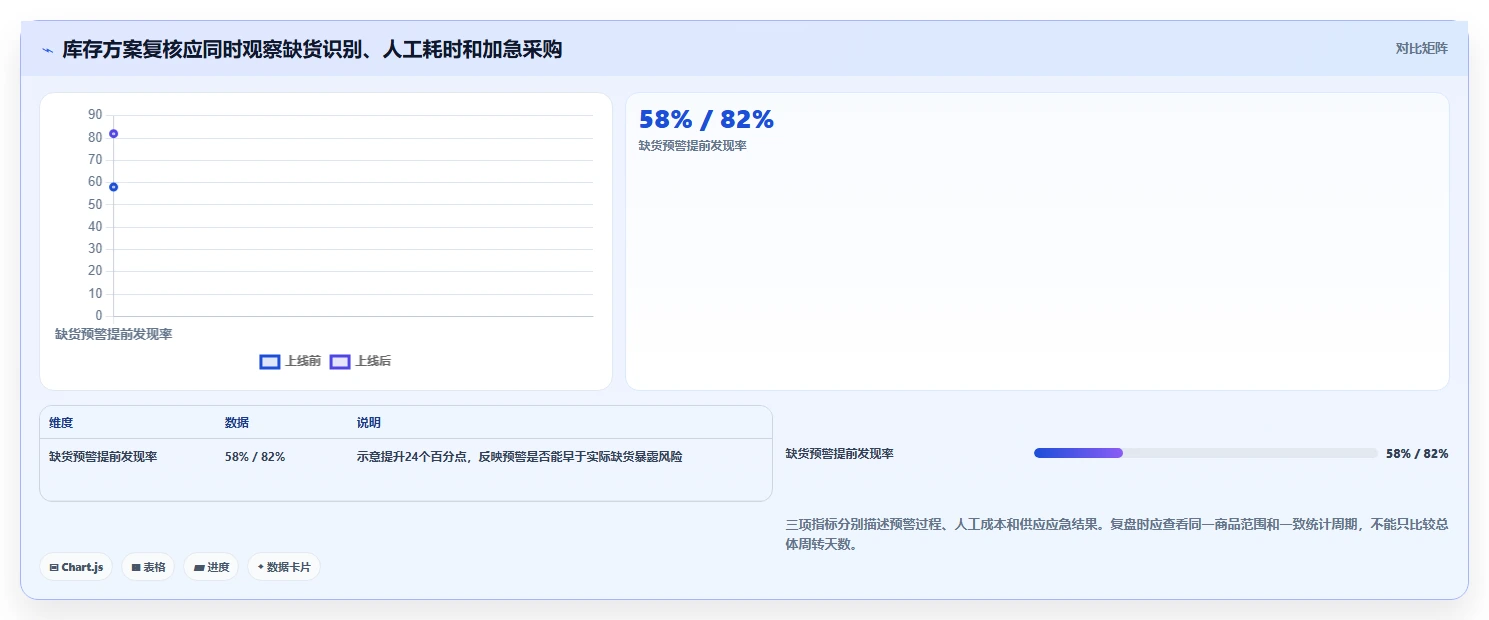Click the card caption 缺货预警提前发现率
This screenshot has height=620, width=1489.
[693, 146]
